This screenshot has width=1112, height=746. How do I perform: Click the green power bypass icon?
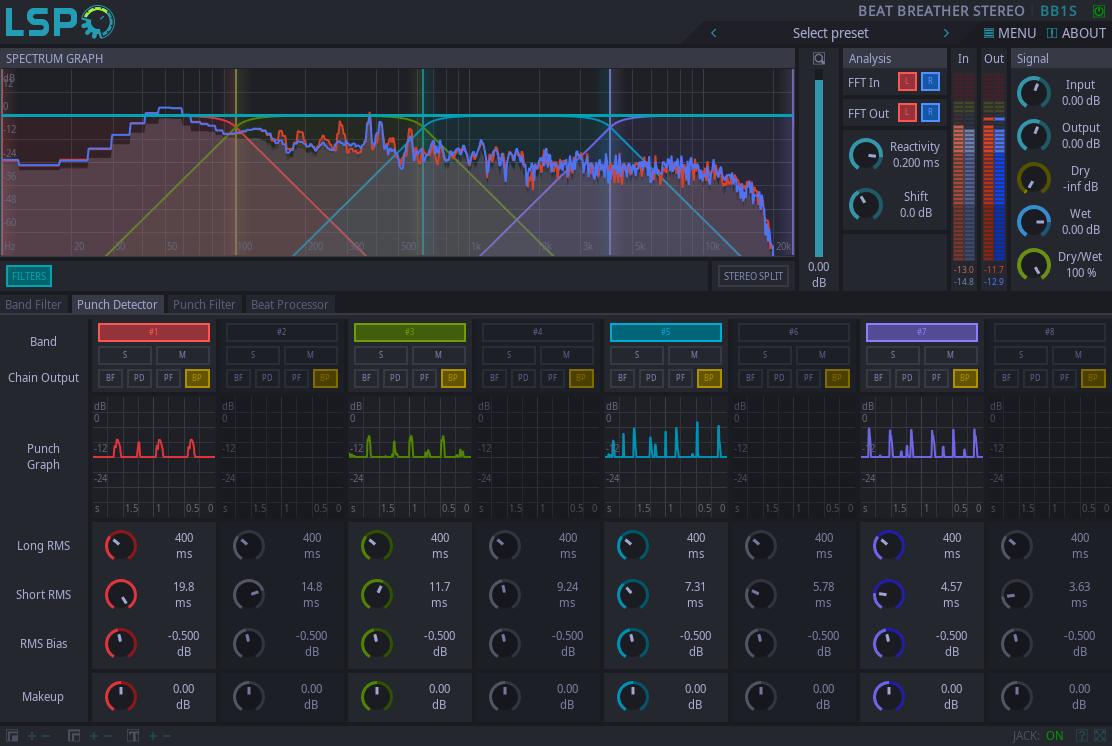coord(1099,11)
